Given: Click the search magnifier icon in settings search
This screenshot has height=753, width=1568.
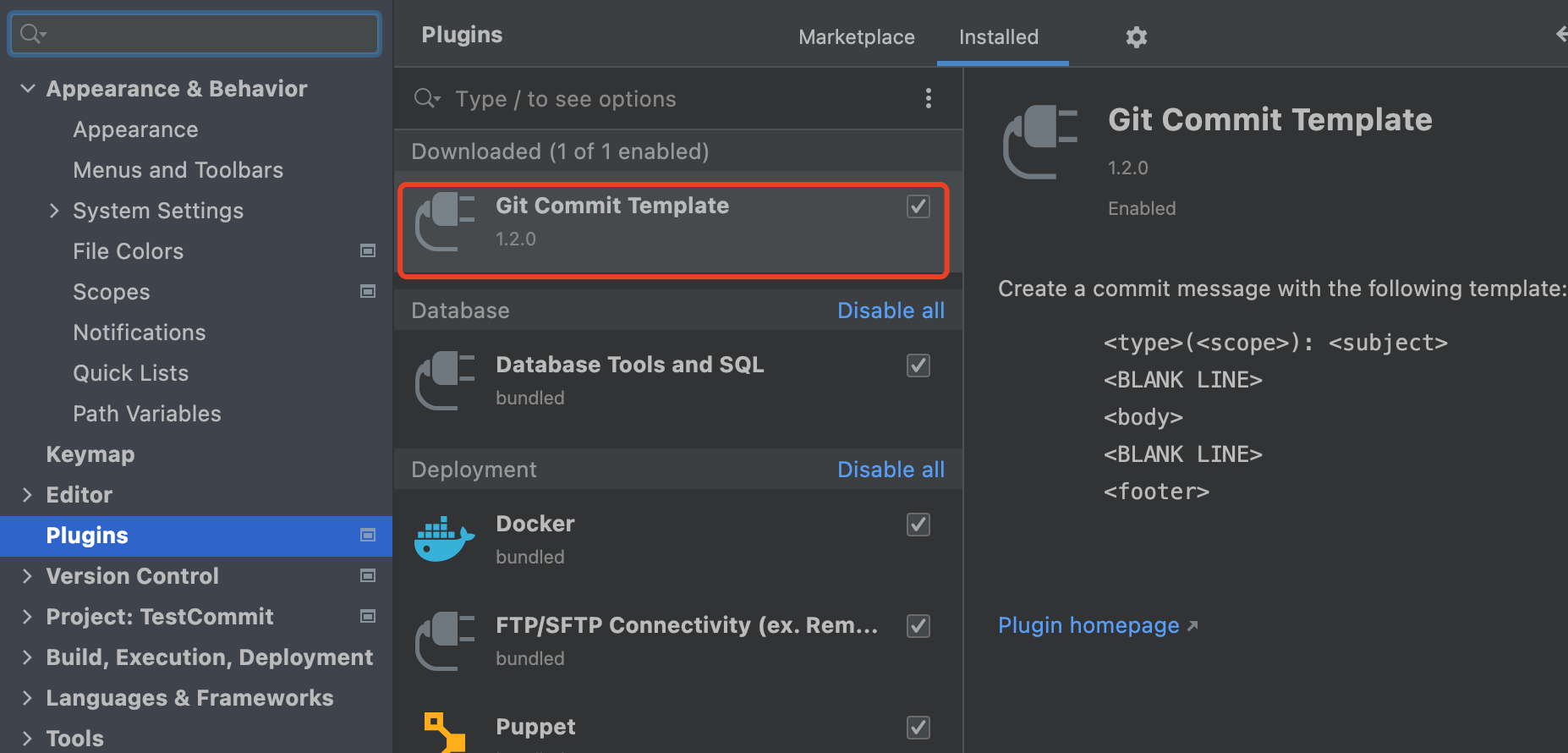Looking at the screenshot, I should (32, 34).
